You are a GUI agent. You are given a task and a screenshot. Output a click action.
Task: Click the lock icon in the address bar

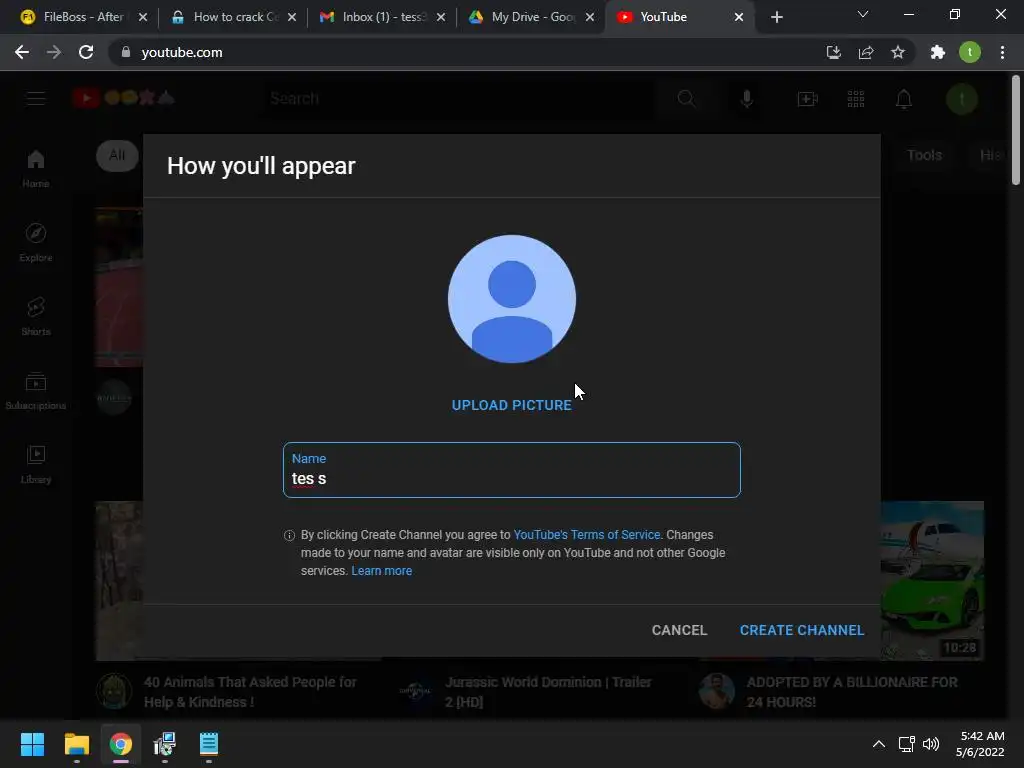tap(126, 52)
